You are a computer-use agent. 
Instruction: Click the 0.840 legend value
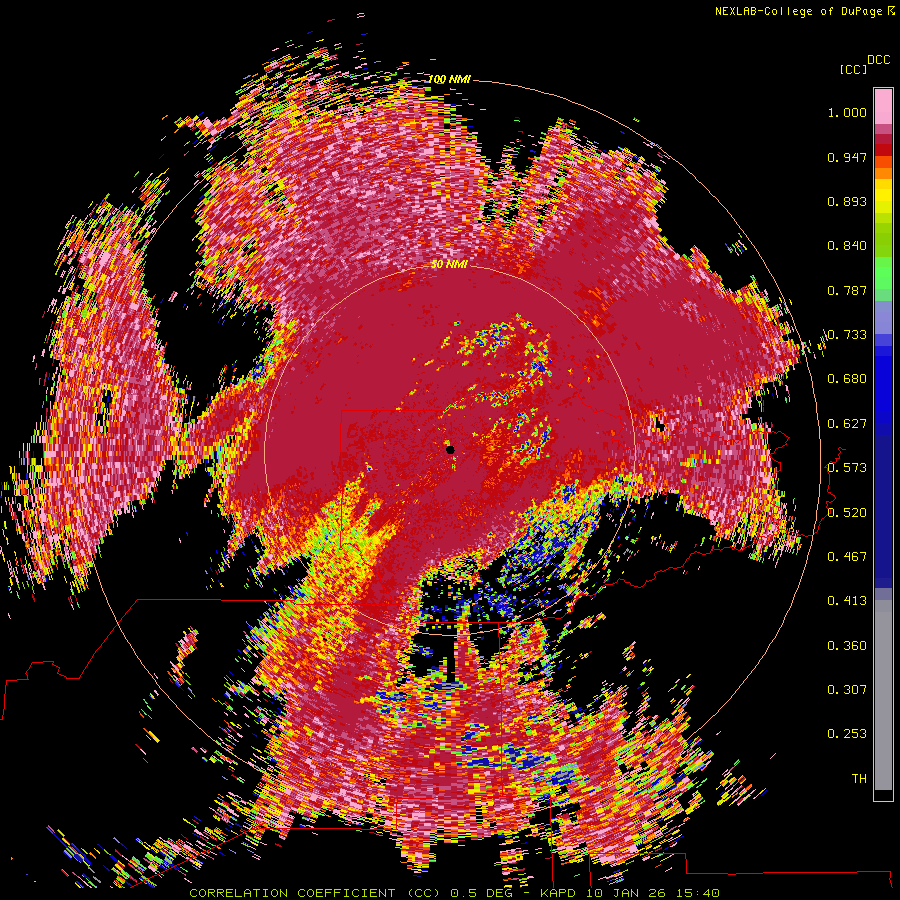pyautogui.click(x=847, y=246)
